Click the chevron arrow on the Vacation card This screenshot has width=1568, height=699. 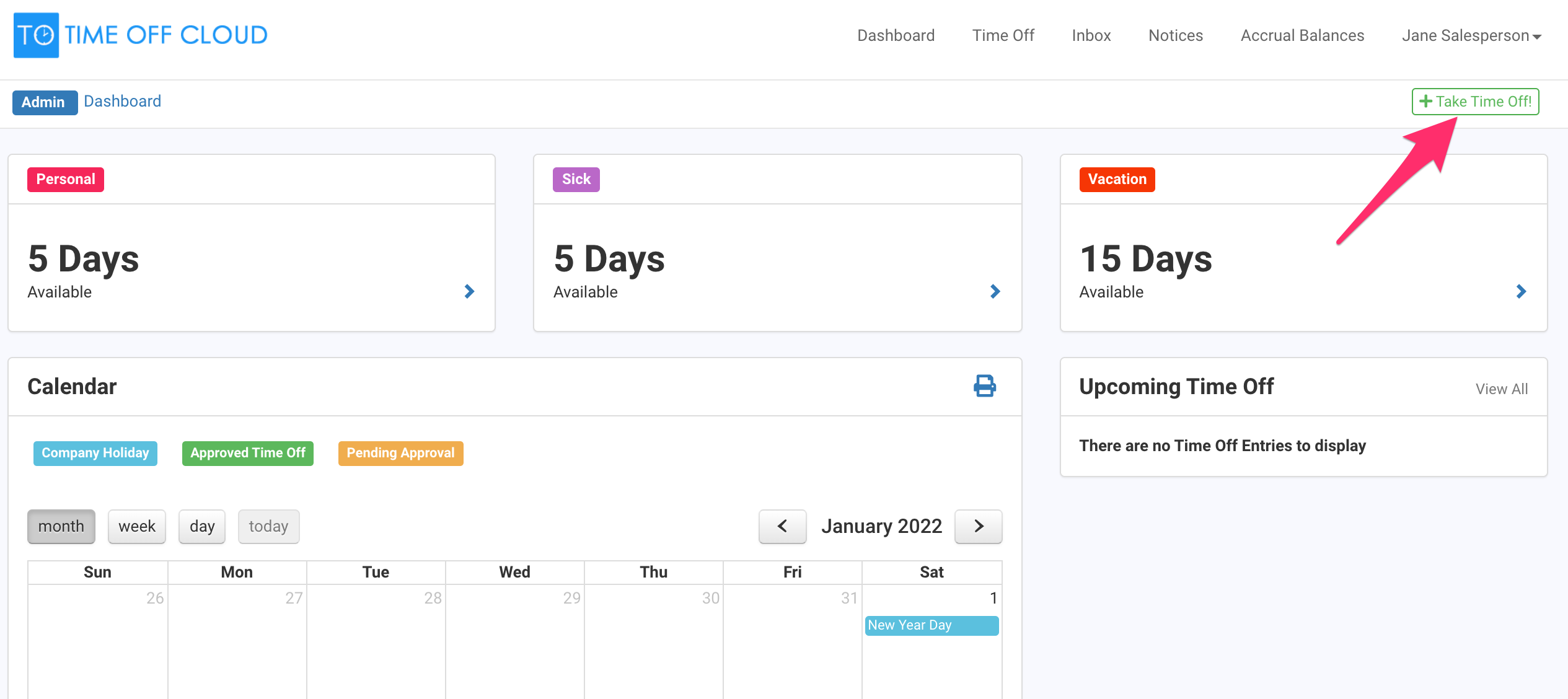pyautogui.click(x=1520, y=291)
